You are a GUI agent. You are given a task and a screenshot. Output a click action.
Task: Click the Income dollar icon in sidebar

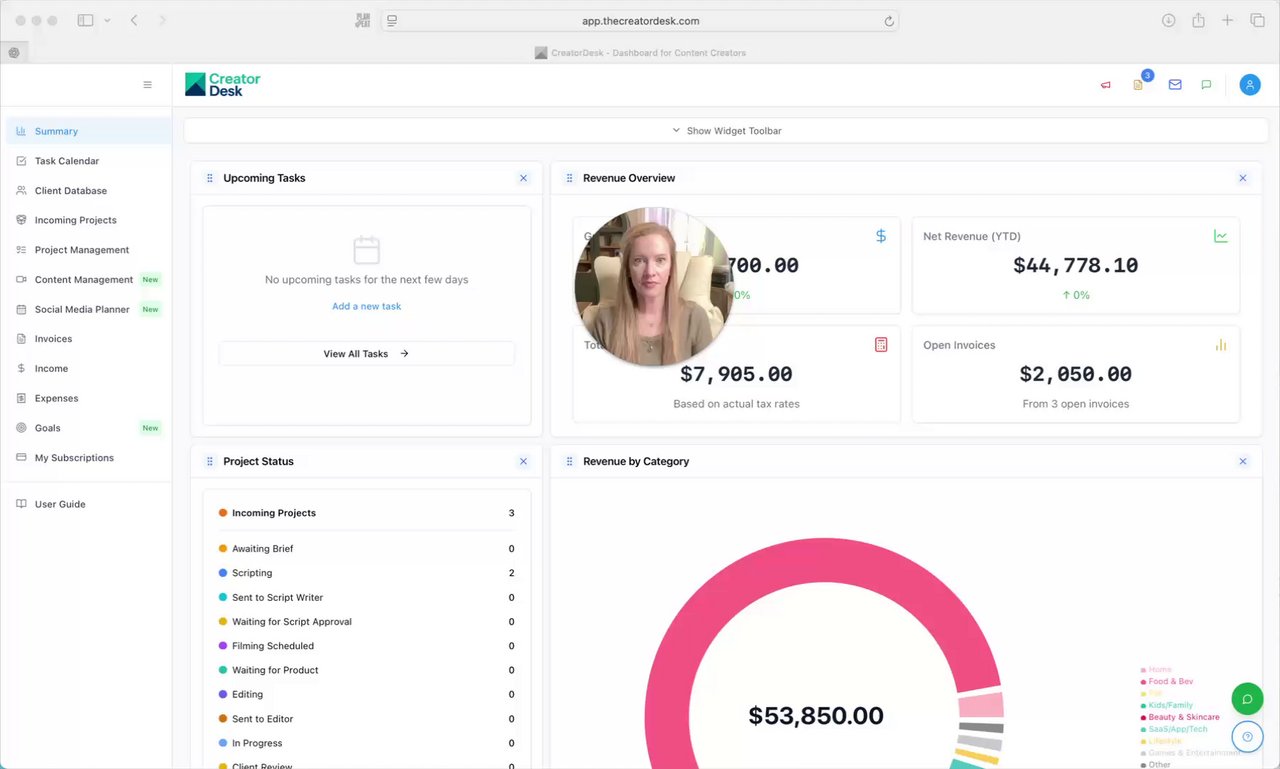(x=21, y=369)
